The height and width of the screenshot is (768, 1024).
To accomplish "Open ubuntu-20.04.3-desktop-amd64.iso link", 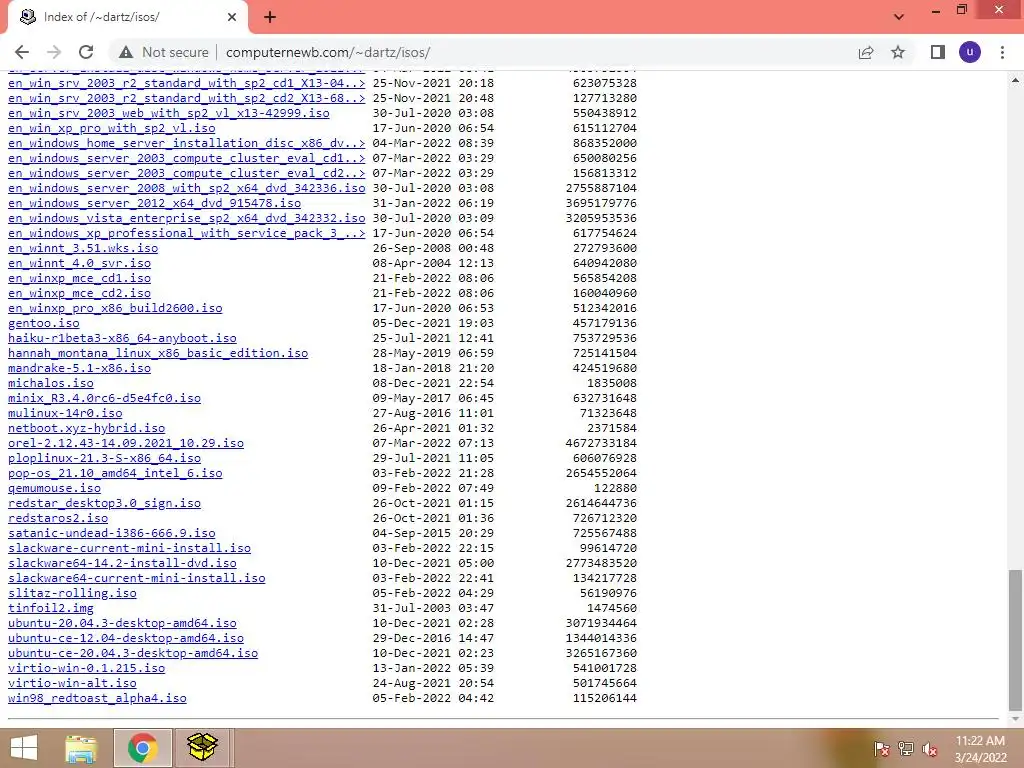I will click(122, 624).
